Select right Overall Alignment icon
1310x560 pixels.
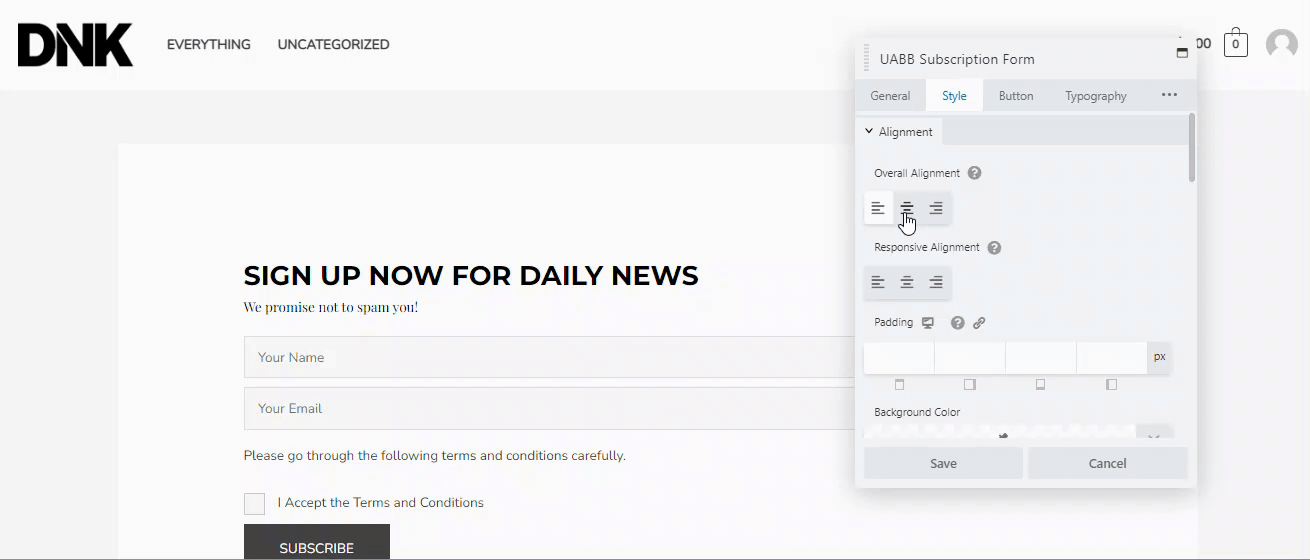[x=936, y=208]
